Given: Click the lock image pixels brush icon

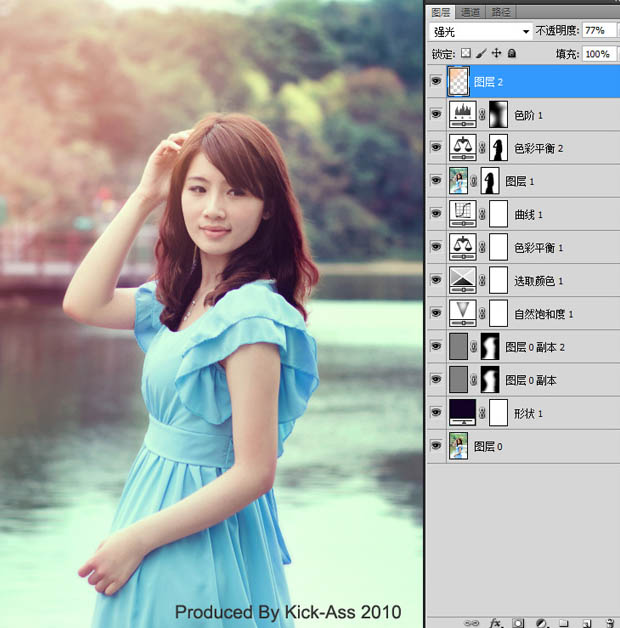Looking at the screenshot, I should pos(481,53).
